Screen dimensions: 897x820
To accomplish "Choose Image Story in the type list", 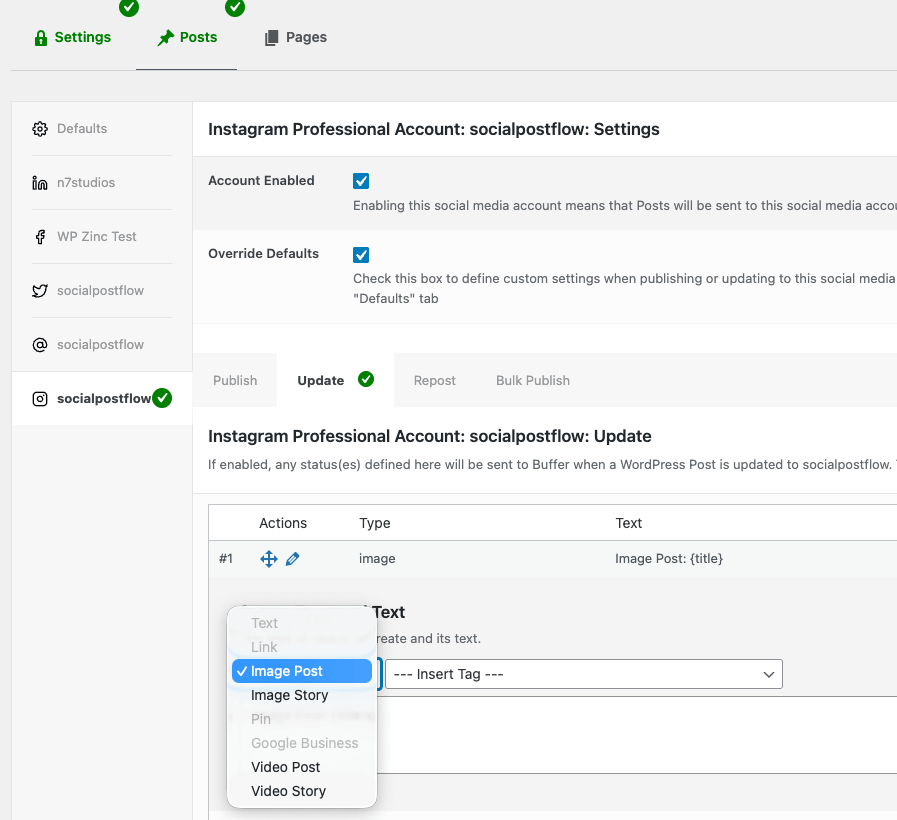I will (302, 695).
